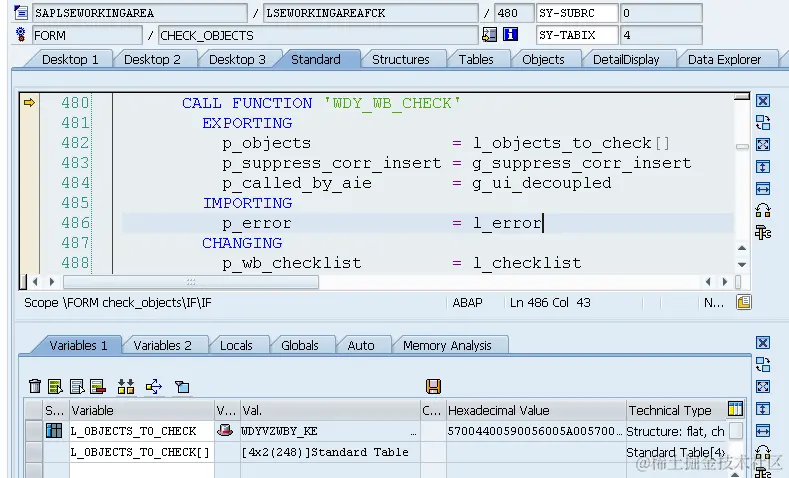The image size is (789, 478).
Task: Switch to the Locals tab
Action: (236, 345)
